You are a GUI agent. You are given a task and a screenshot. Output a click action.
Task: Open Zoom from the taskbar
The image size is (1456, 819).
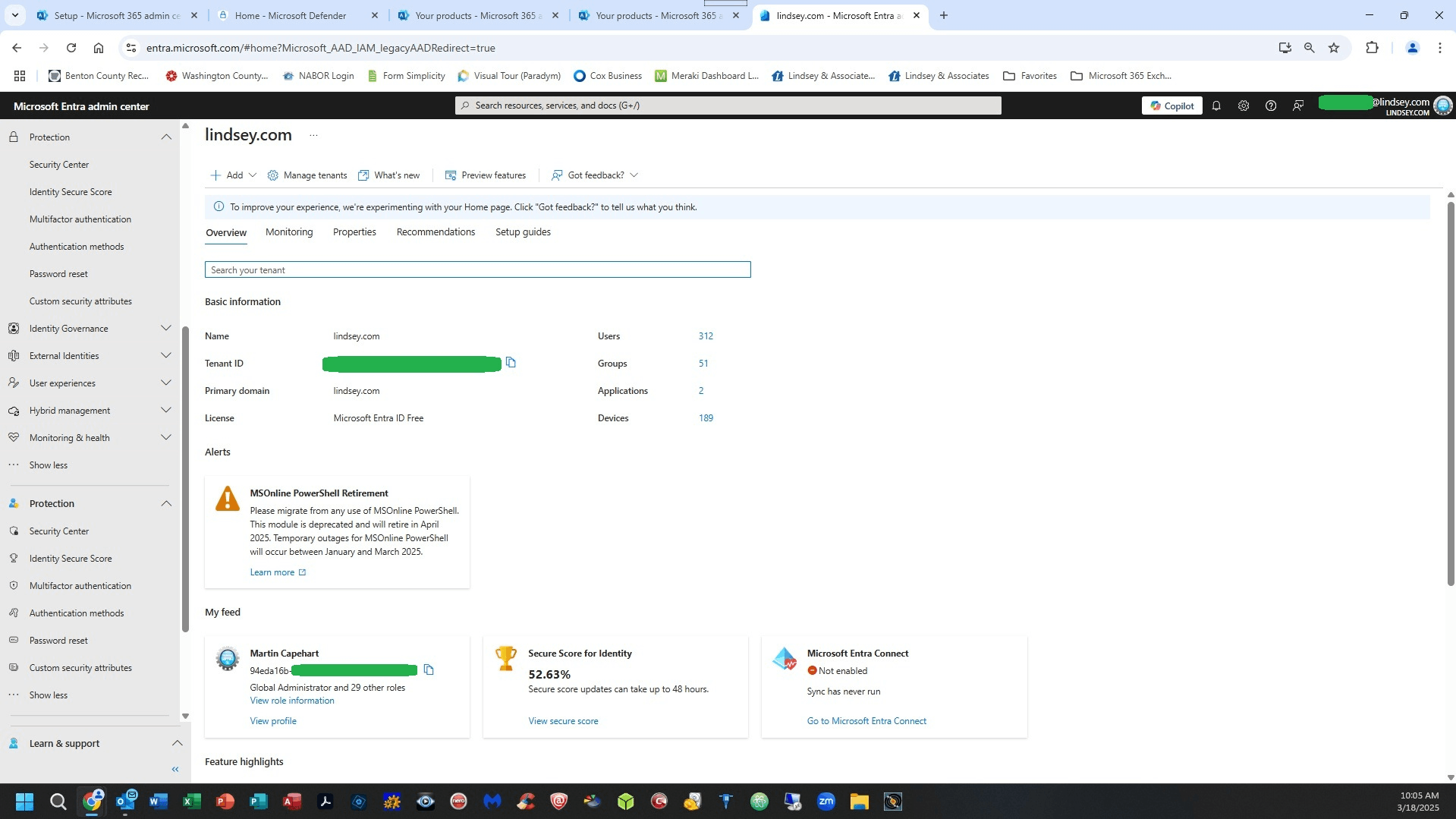coord(826,801)
